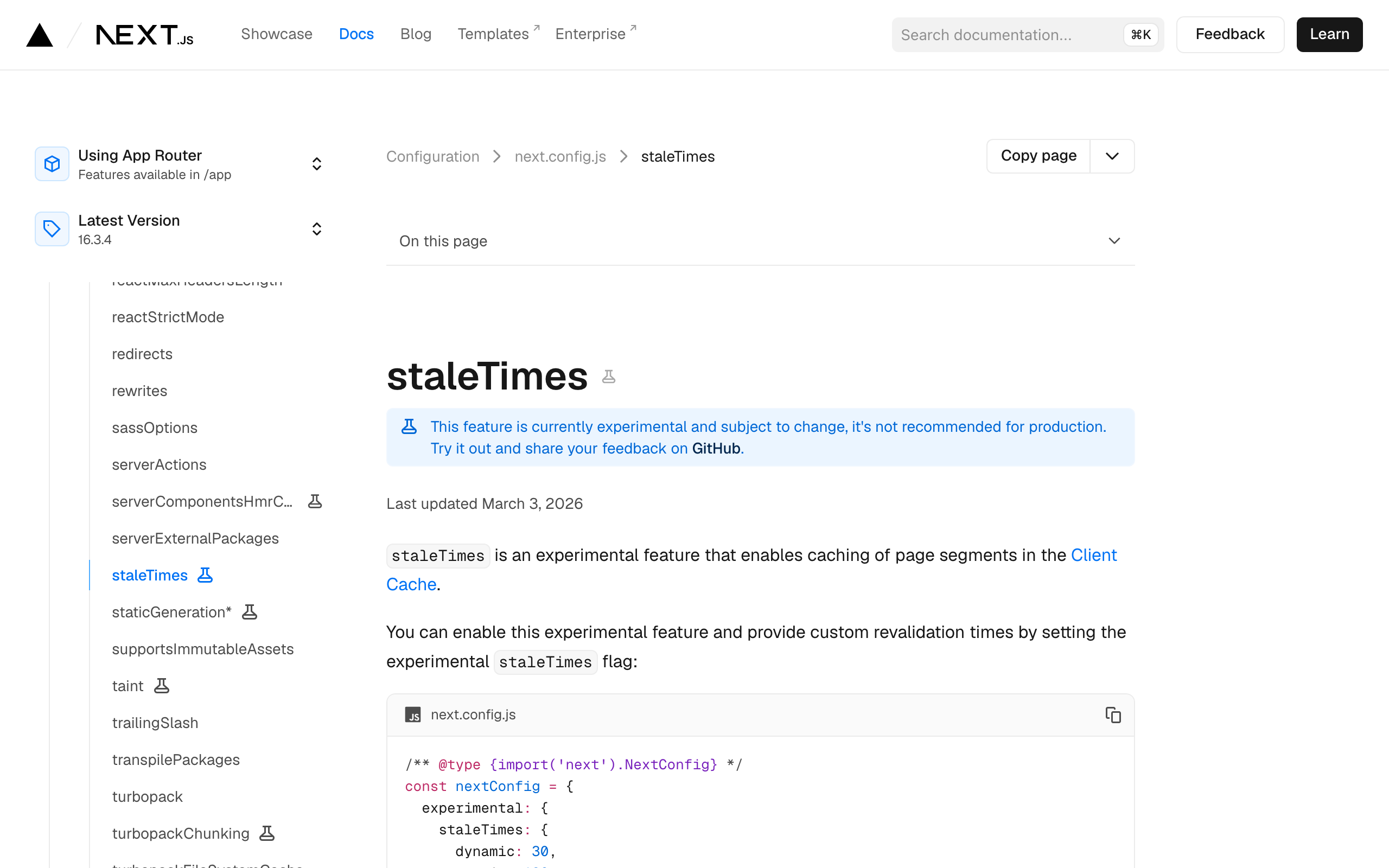
Task: Follow the GitHub link in the notice
Action: click(716, 448)
